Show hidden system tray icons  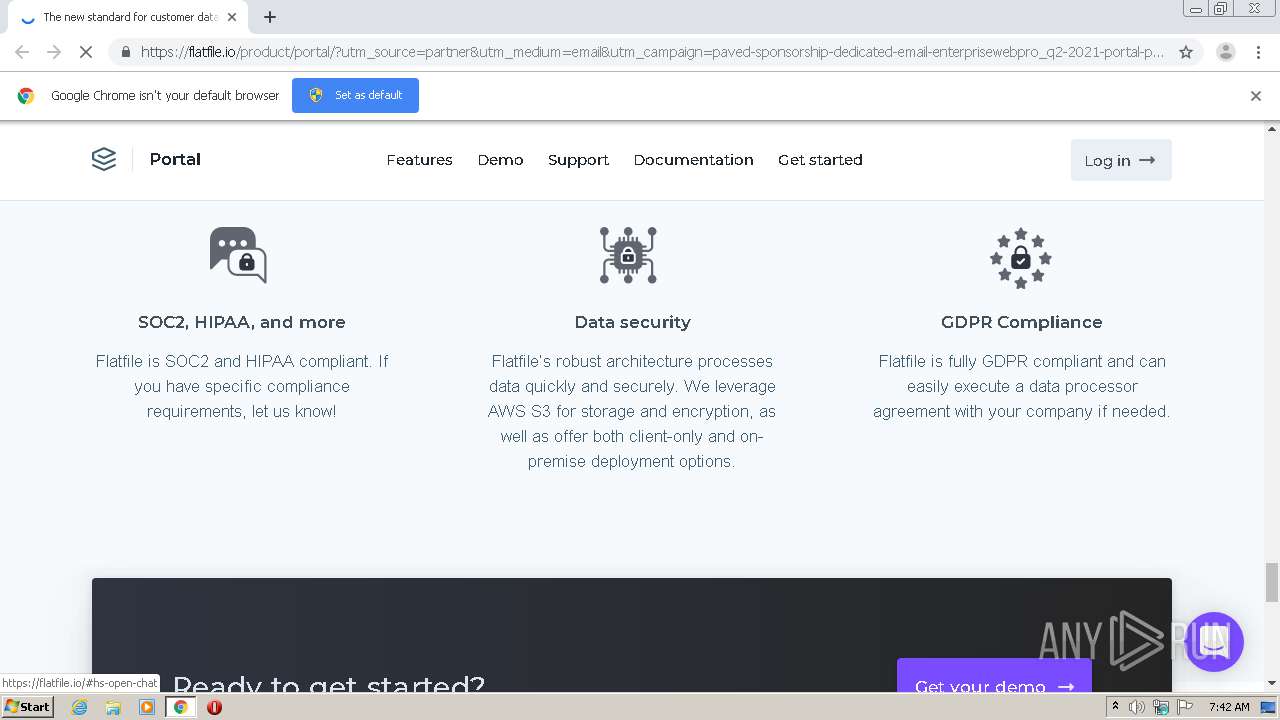point(1115,707)
